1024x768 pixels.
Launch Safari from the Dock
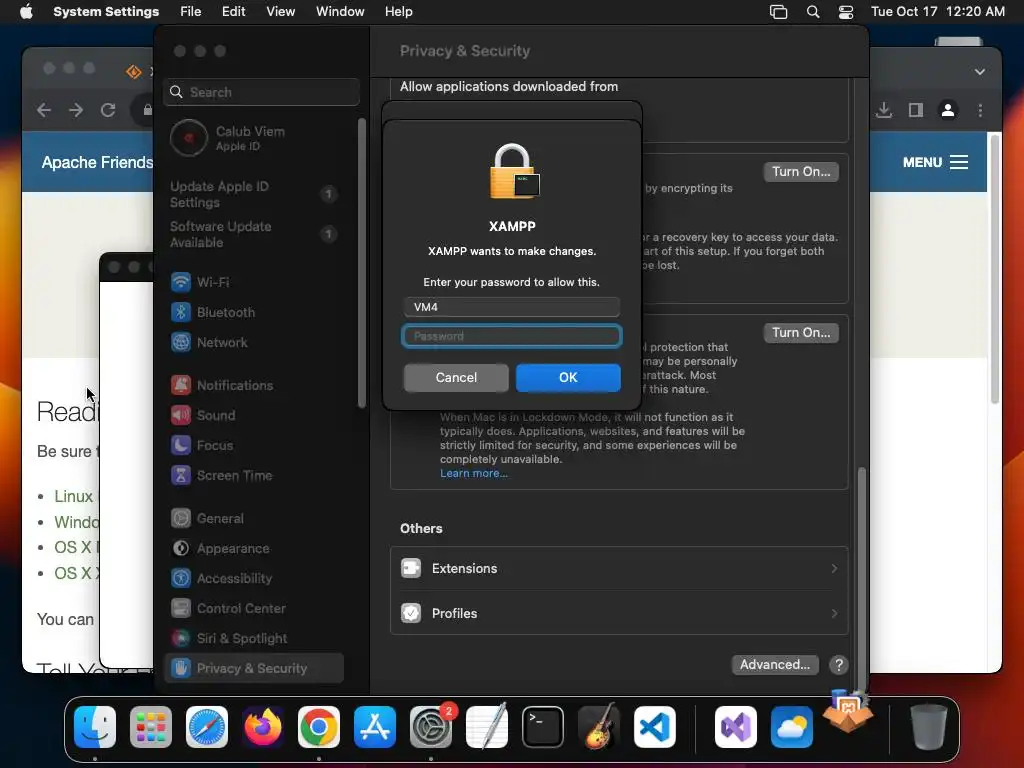207,727
